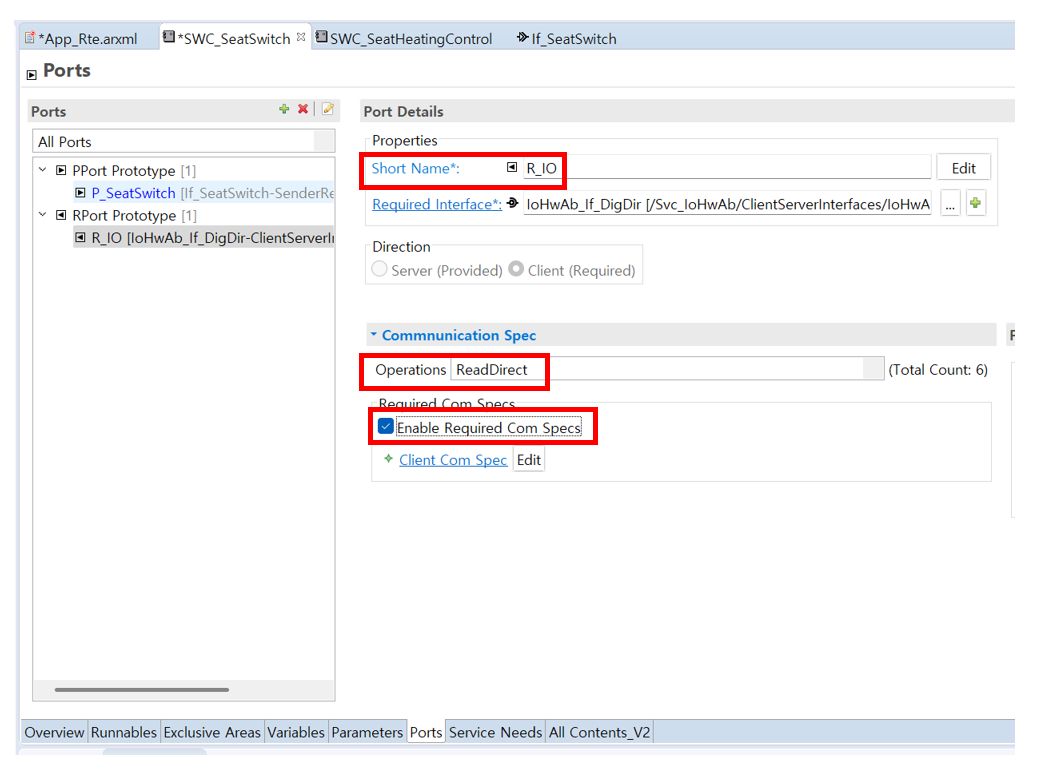This screenshot has width=1037, height=774.
Task: Select Server (Provided) radio button
Action: click(x=379, y=269)
